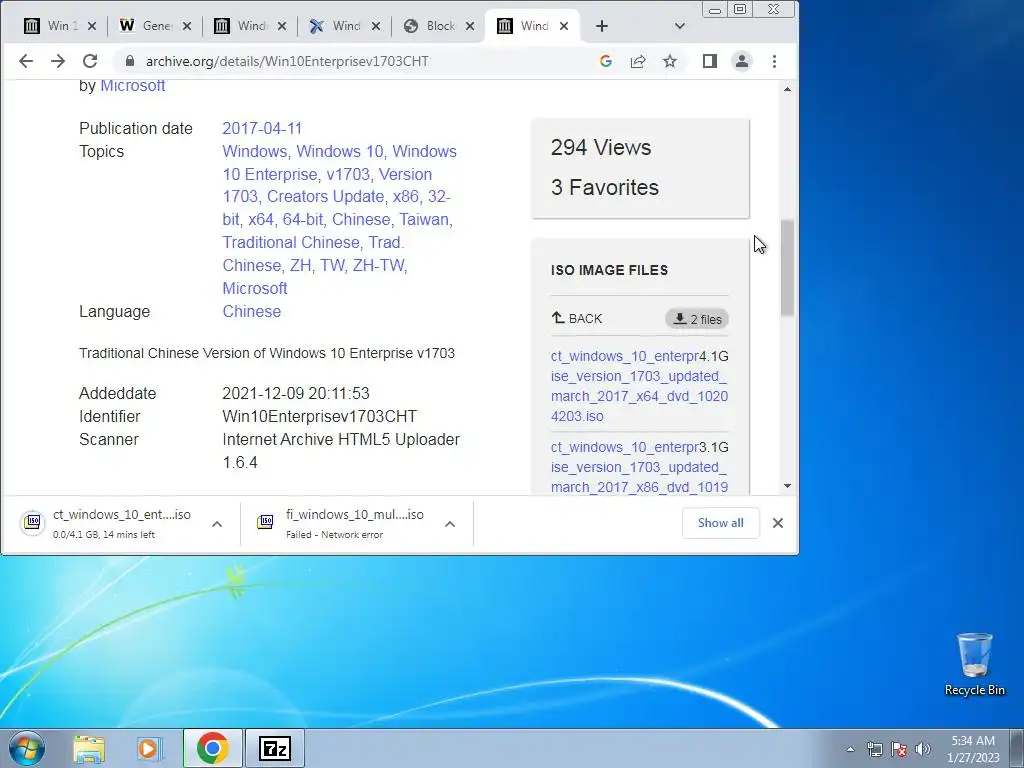The height and width of the screenshot is (768, 1024).
Task: Open 'Taiwan' topic link
Action: click(x=424, y=220)
